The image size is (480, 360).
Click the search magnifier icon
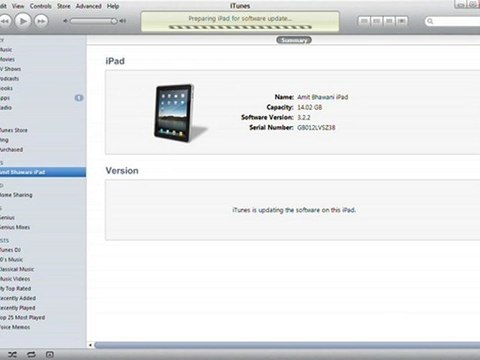coord(430,21)
